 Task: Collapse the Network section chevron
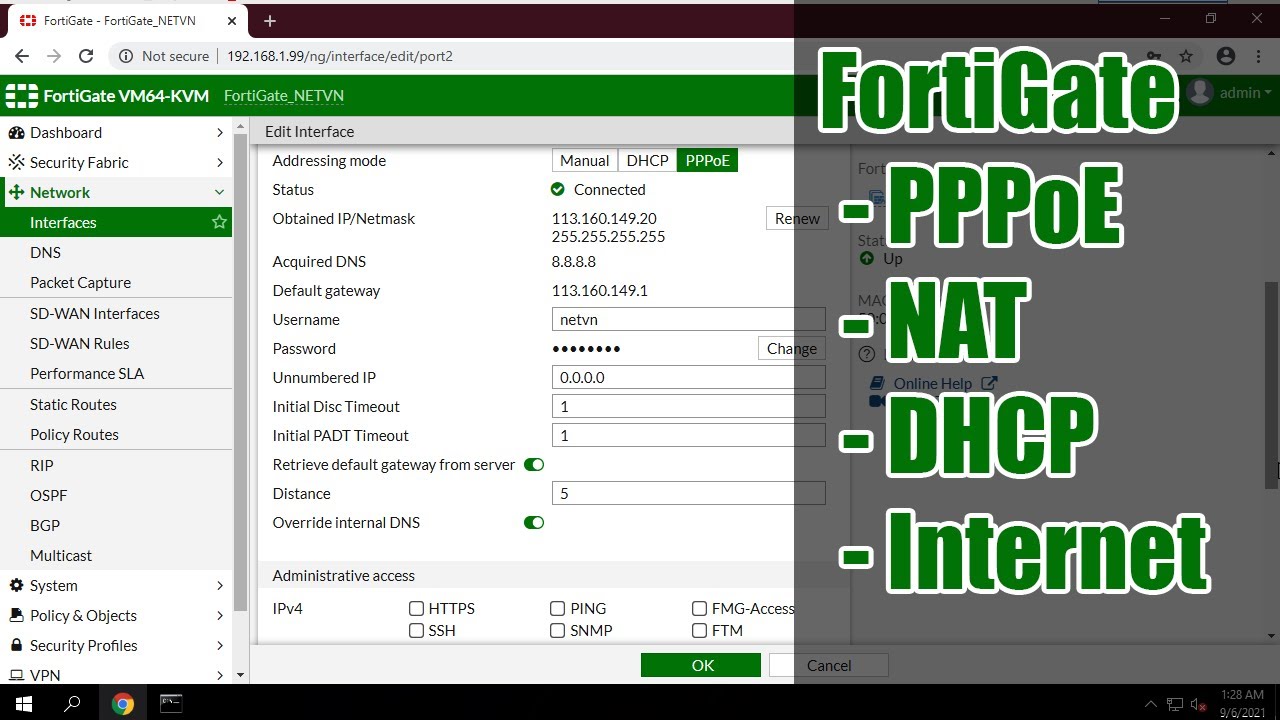pos(220,193)
